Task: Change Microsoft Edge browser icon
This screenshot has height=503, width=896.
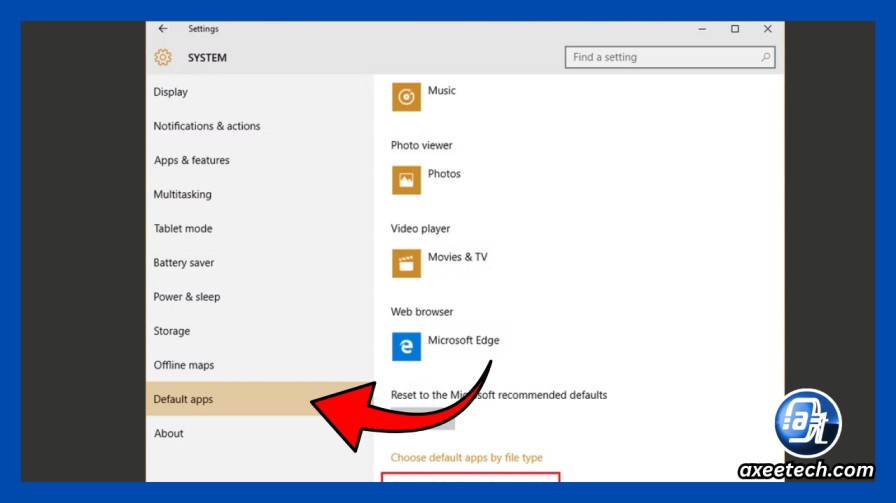Action: [x=406, y=346]
